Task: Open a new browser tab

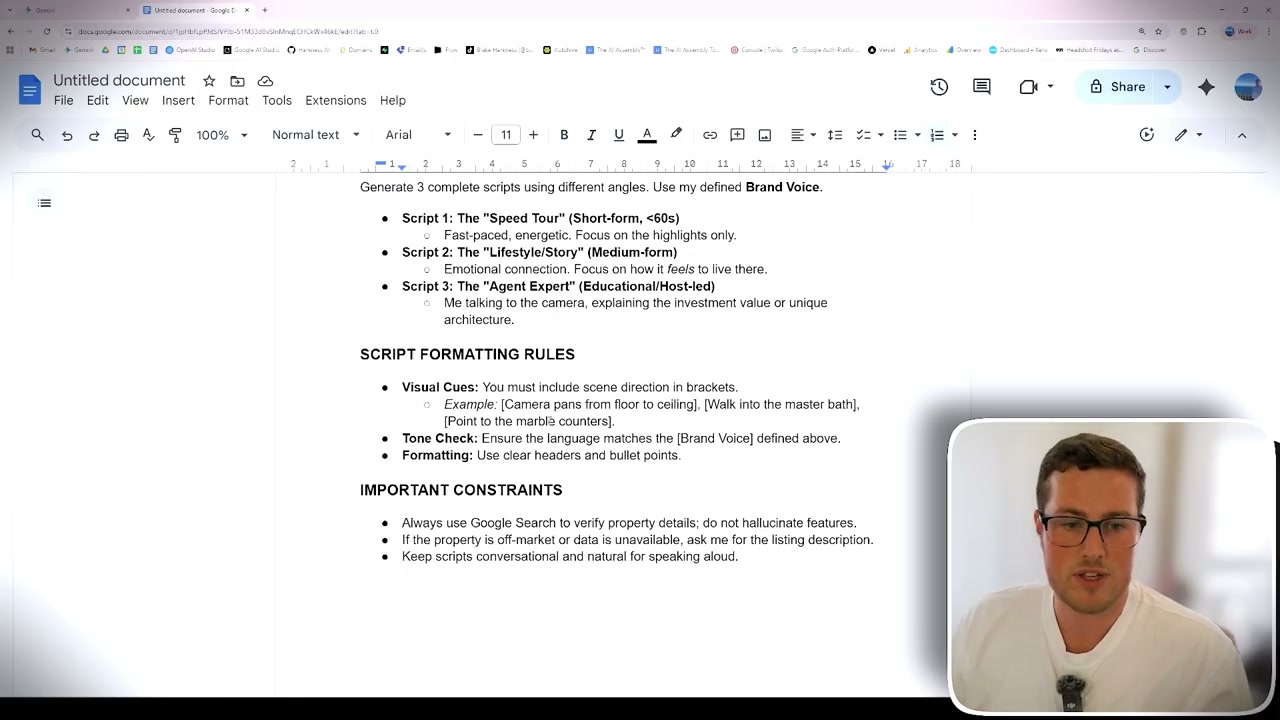Action: click(x=264, y=10)
